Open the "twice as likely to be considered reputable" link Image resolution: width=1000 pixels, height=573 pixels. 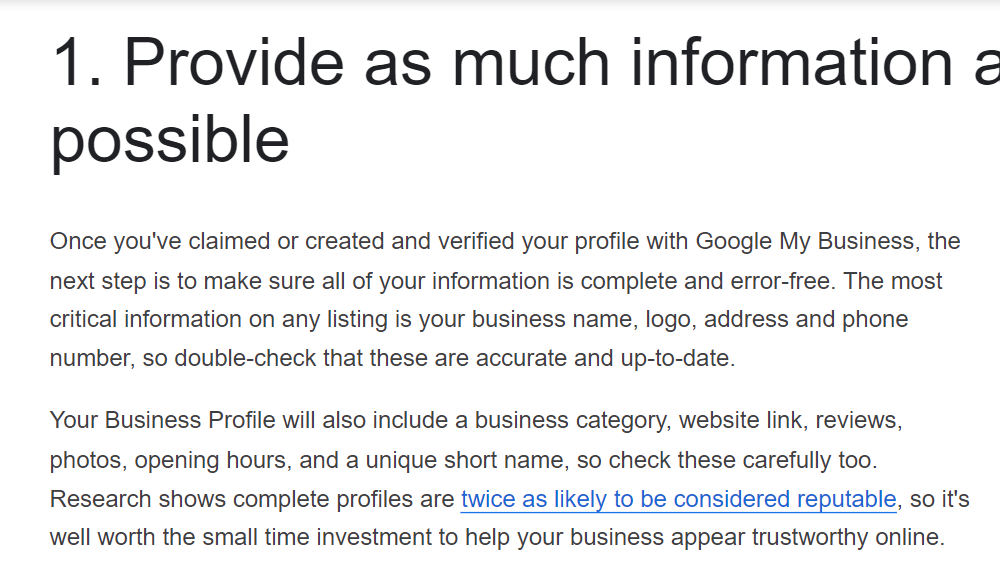pos(678,499)
